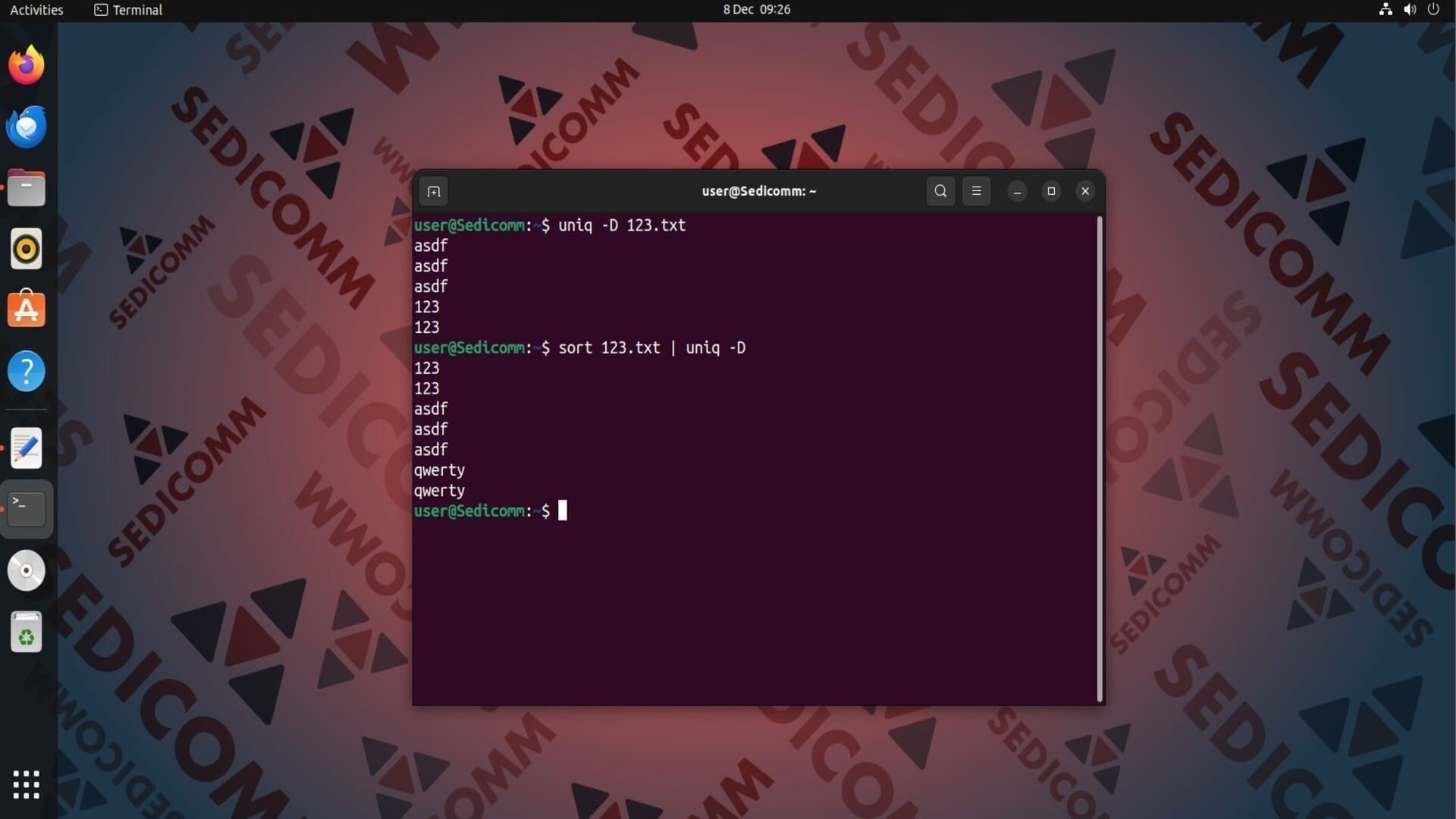Open the disc drive icon in dock
This screenshot has height=819, width=1456.
tap(27, 570)
